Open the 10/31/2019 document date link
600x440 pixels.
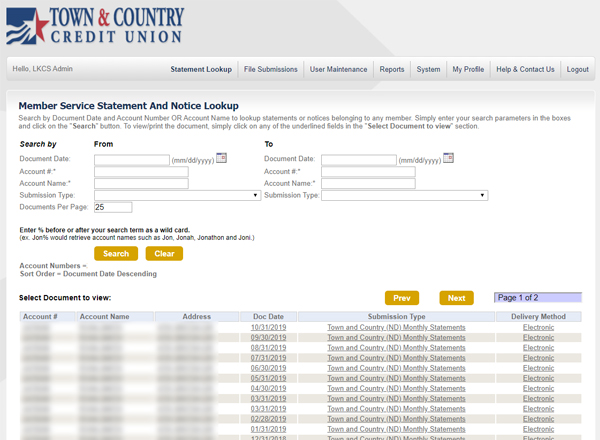point(268,328)
